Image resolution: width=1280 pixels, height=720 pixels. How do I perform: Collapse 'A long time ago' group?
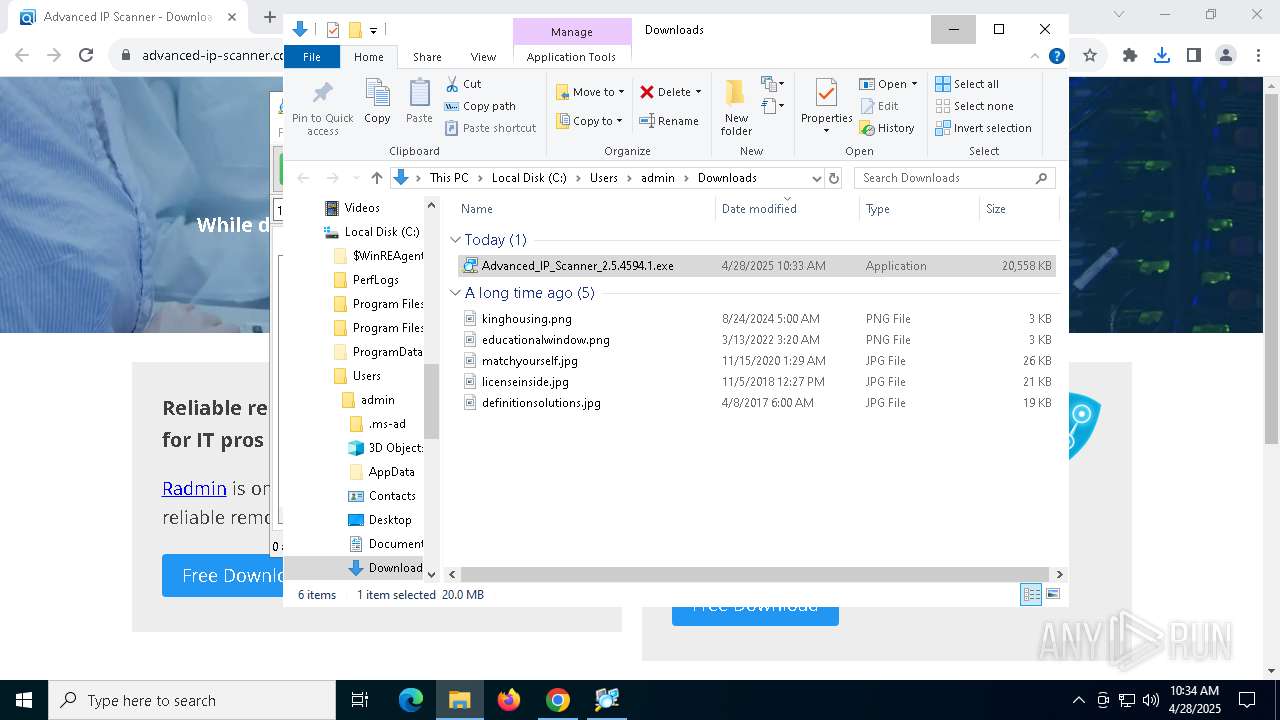(x=456, y=293)
